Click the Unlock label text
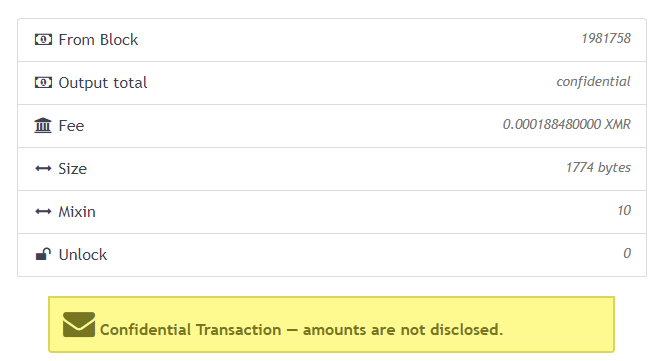The image size is (657, 361). pos(83,255)
